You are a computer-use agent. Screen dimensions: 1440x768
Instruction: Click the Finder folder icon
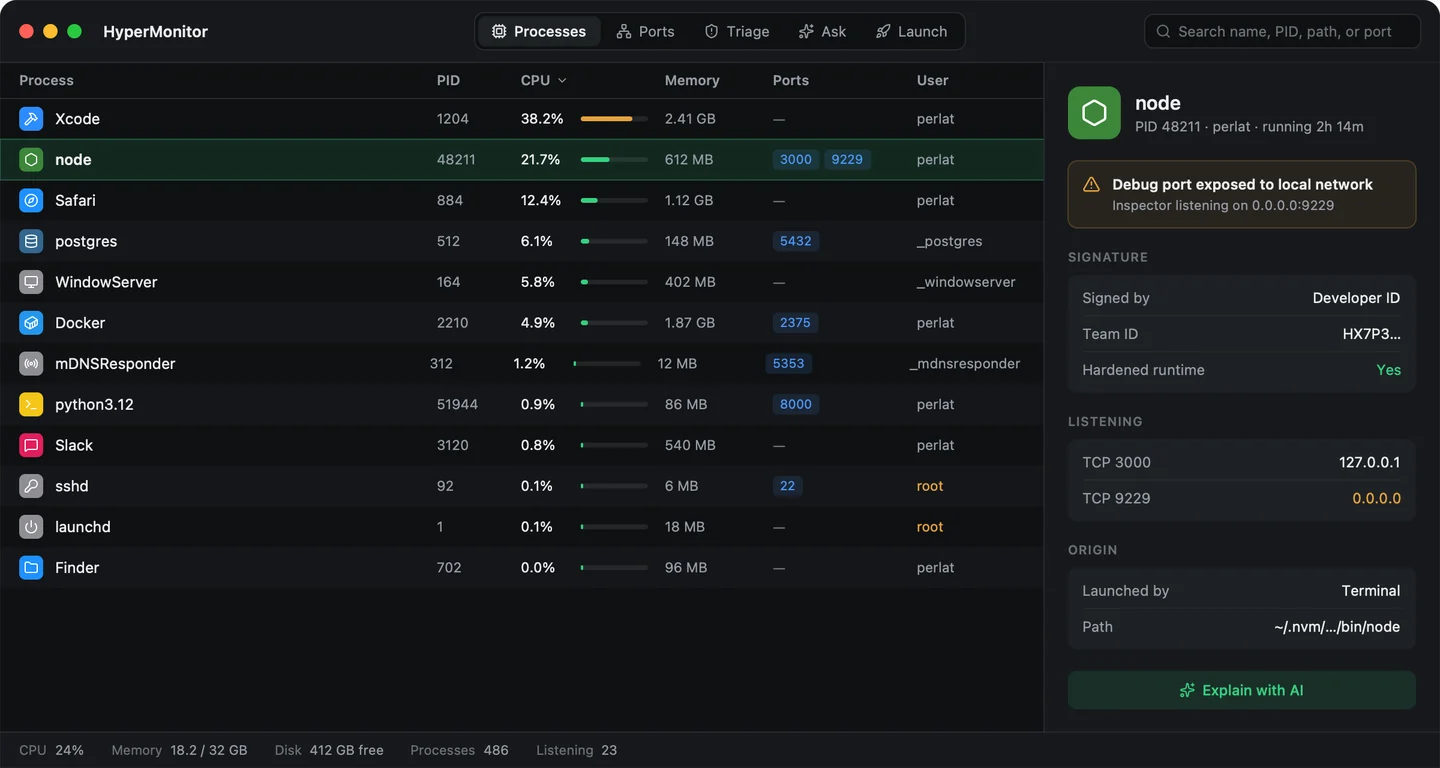point(31,568)
